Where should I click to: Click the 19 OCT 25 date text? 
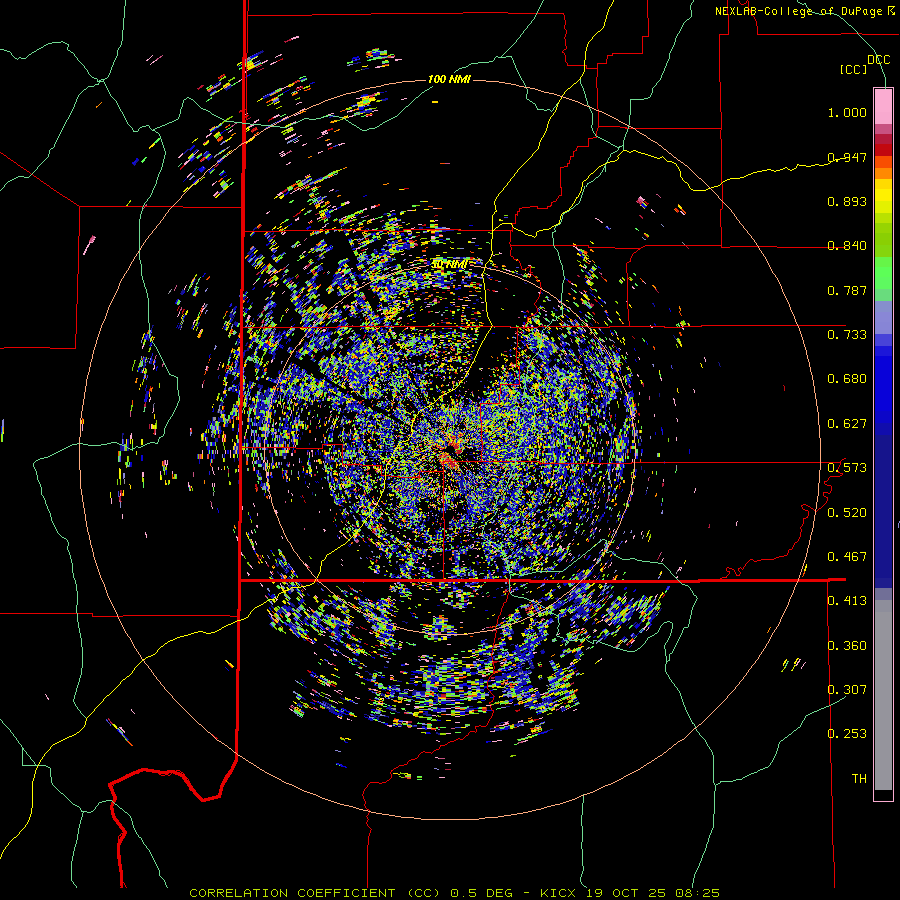(626, 893)
